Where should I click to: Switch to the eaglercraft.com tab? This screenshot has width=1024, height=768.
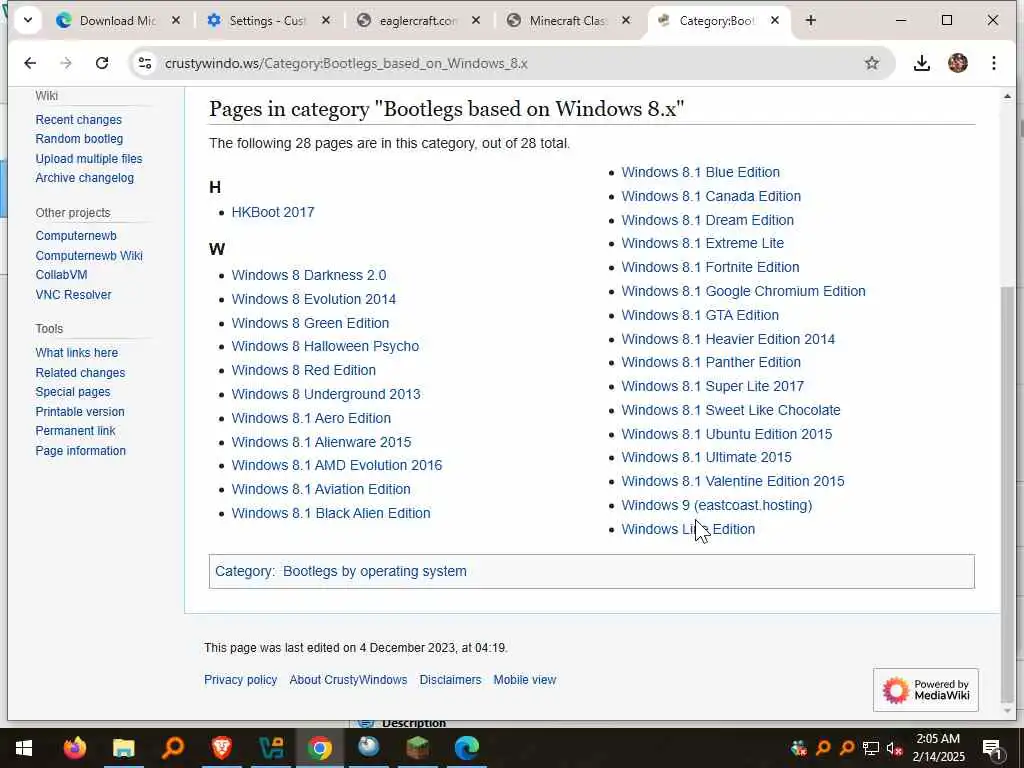point(418,21)
